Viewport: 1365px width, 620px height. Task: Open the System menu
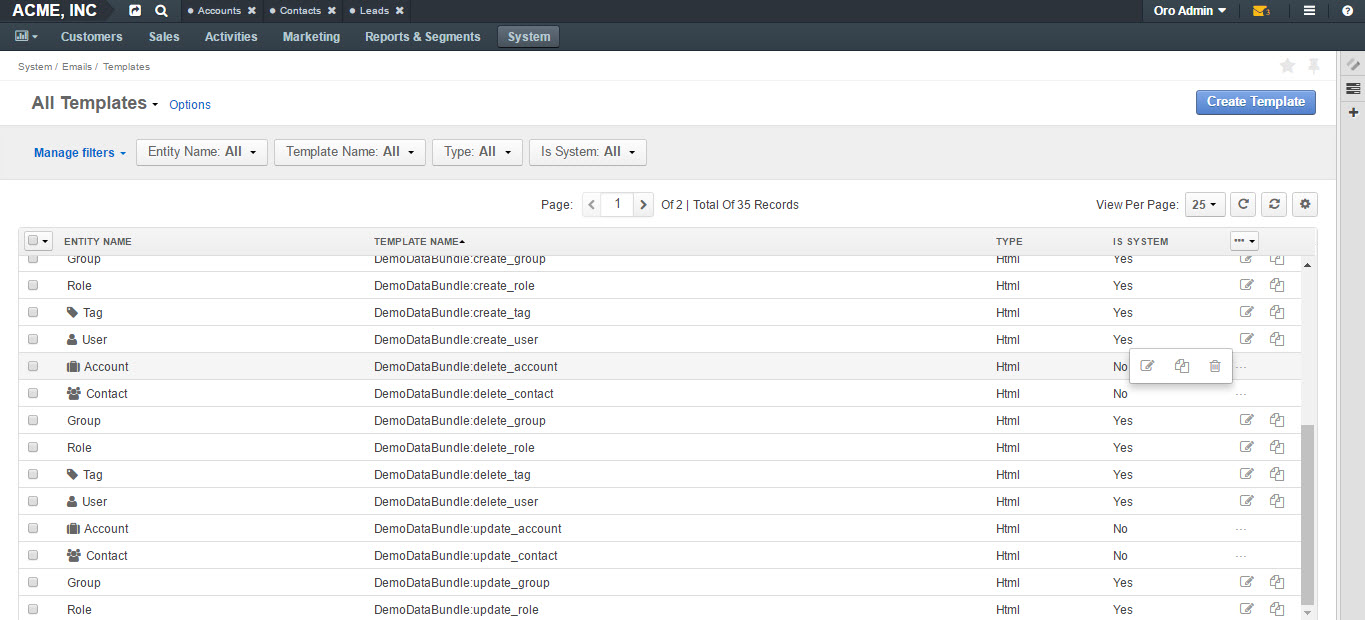tap(529, 37)
